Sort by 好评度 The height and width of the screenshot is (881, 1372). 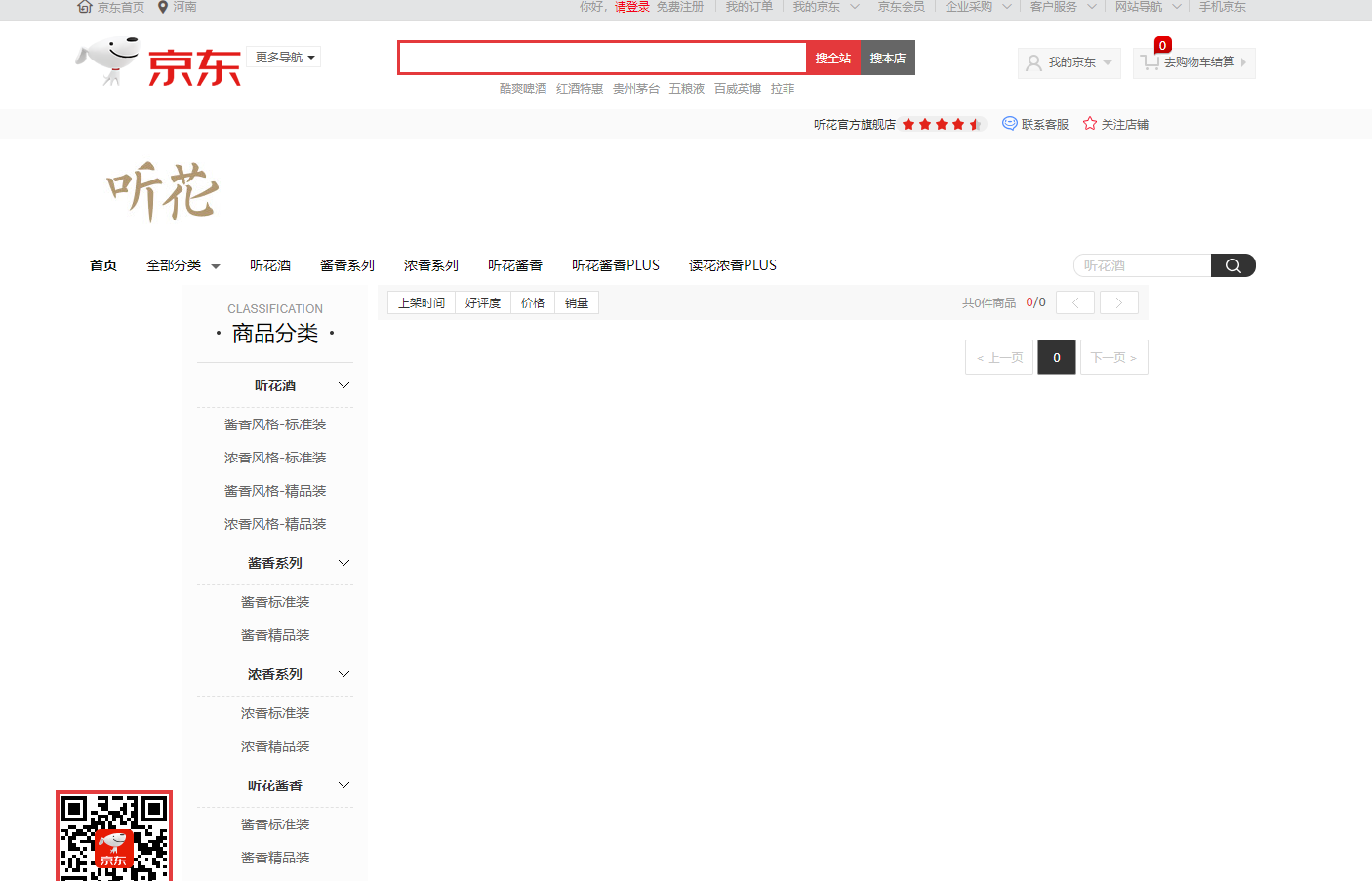coord(483,302)
